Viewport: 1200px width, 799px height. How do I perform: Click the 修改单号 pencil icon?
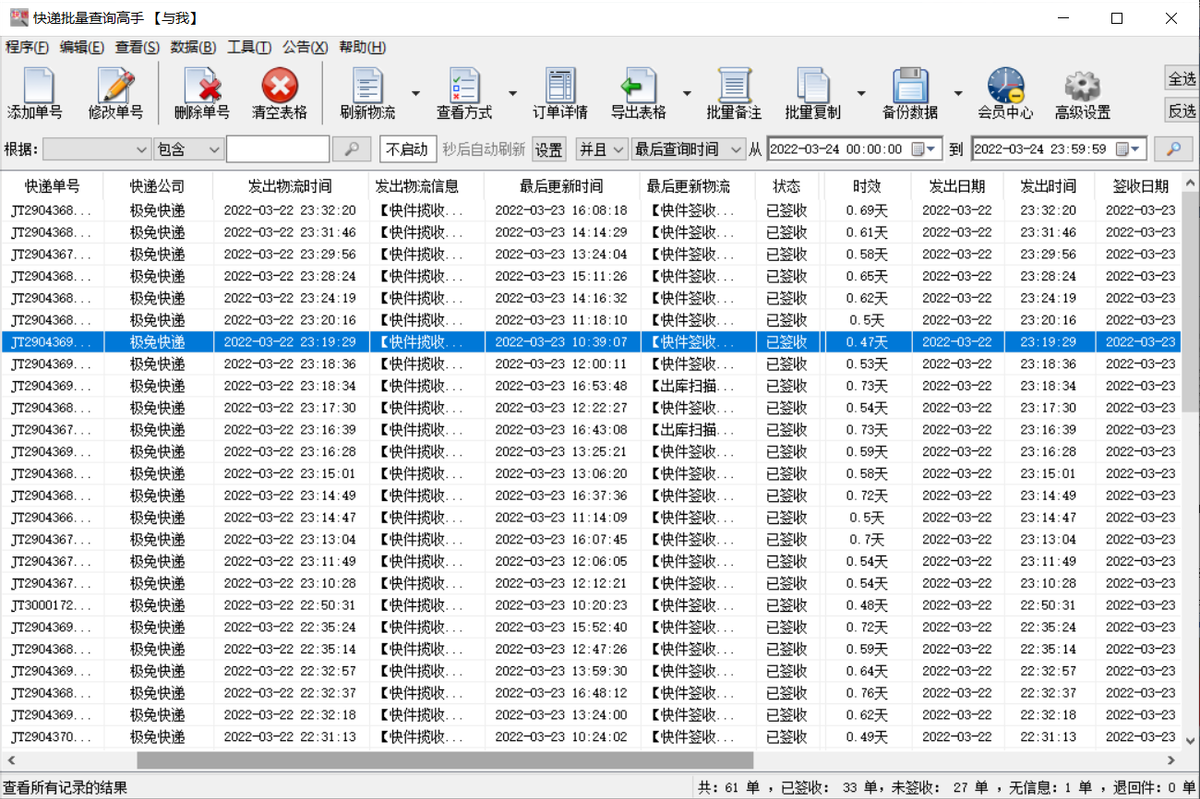[x=116, y=86]
